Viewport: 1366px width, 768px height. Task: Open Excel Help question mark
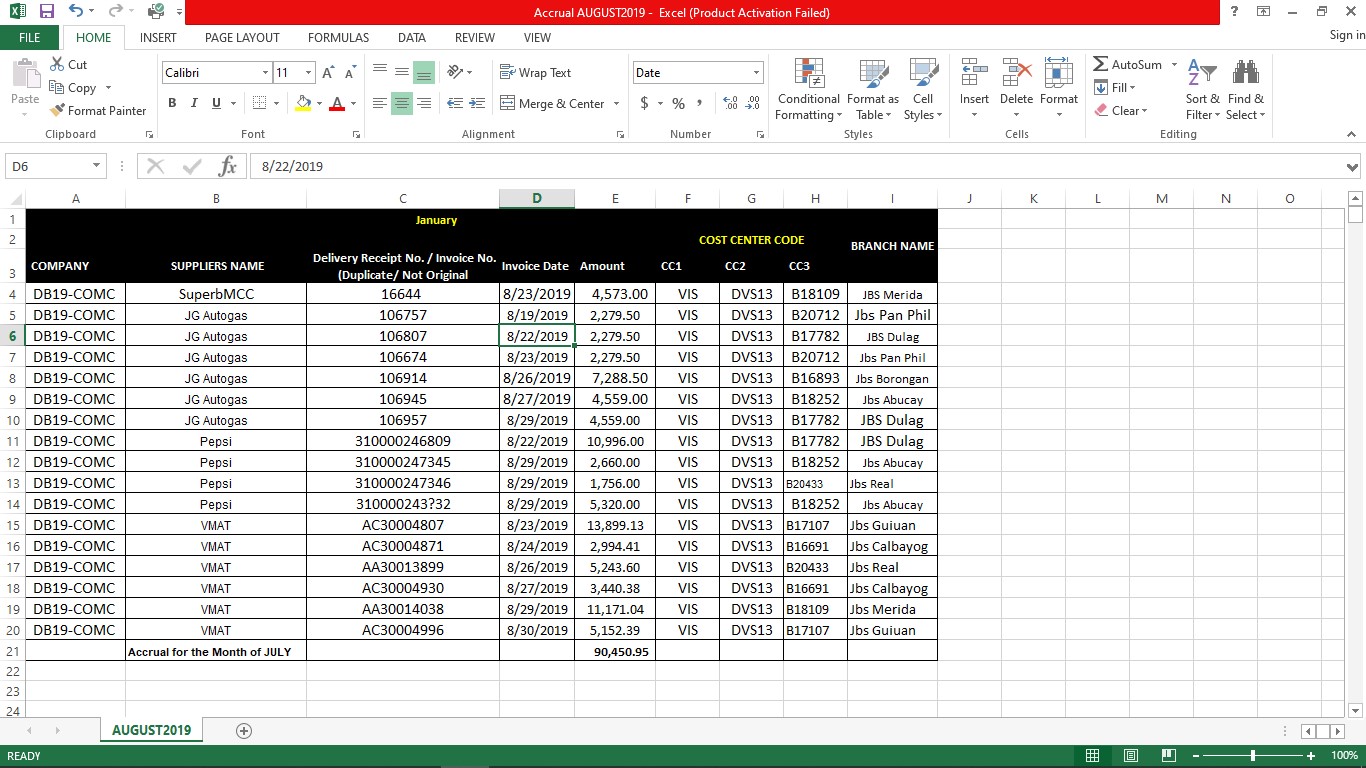coord(1234,12)
